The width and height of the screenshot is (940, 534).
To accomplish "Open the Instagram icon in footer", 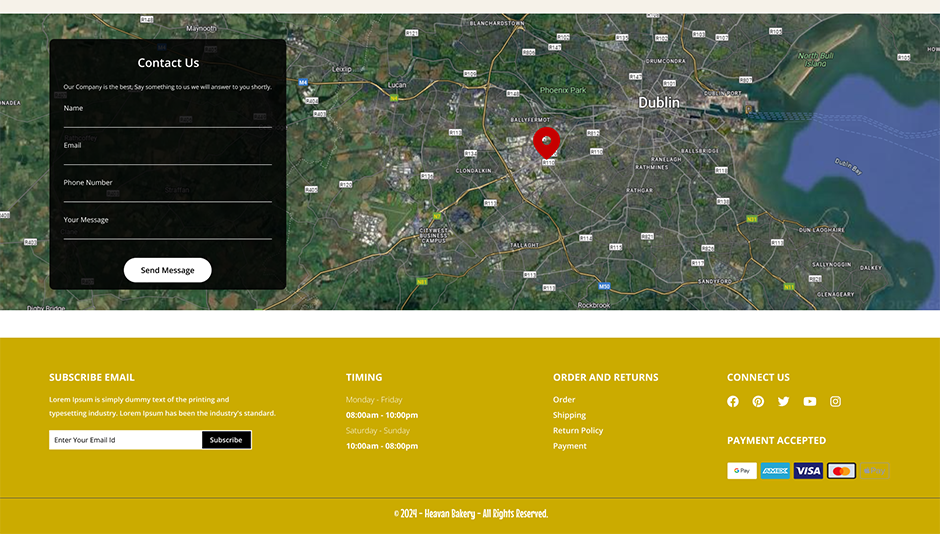I will (x=835, y=402).
